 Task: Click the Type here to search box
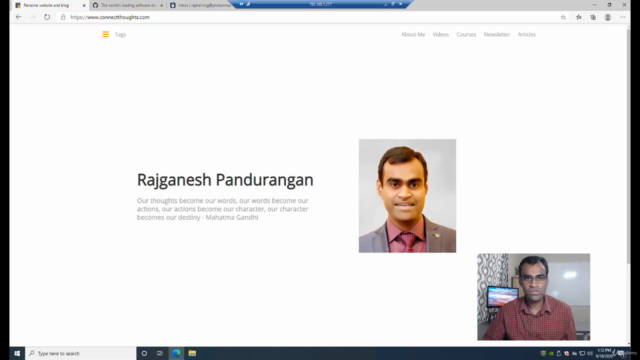[81, 353]
